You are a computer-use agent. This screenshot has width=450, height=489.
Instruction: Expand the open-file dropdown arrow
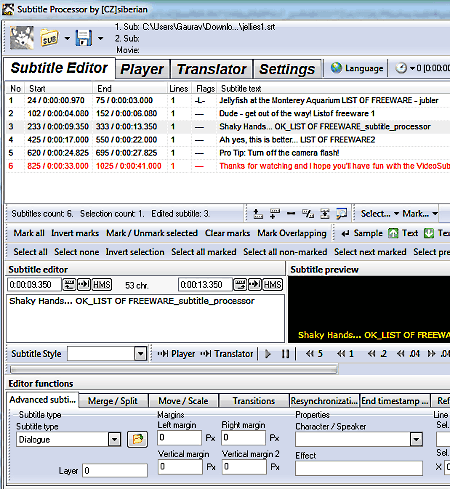67,38
